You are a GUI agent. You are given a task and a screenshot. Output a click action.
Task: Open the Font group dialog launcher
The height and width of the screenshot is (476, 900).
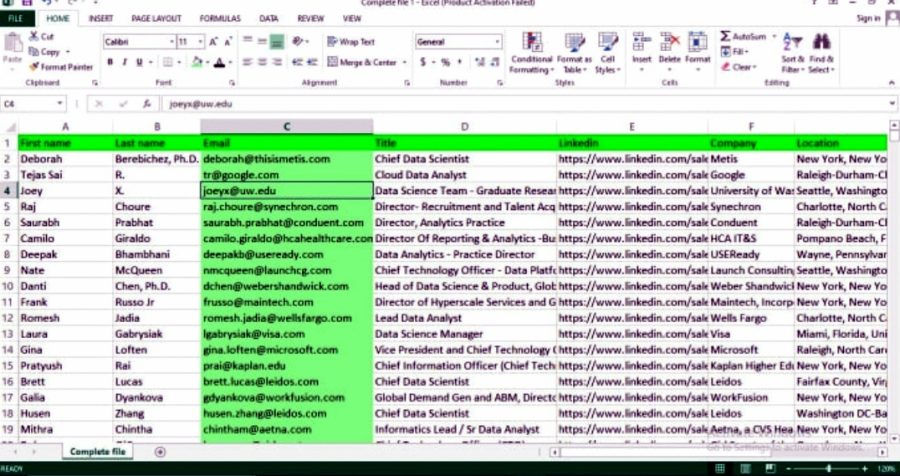[x=232, y=83]
